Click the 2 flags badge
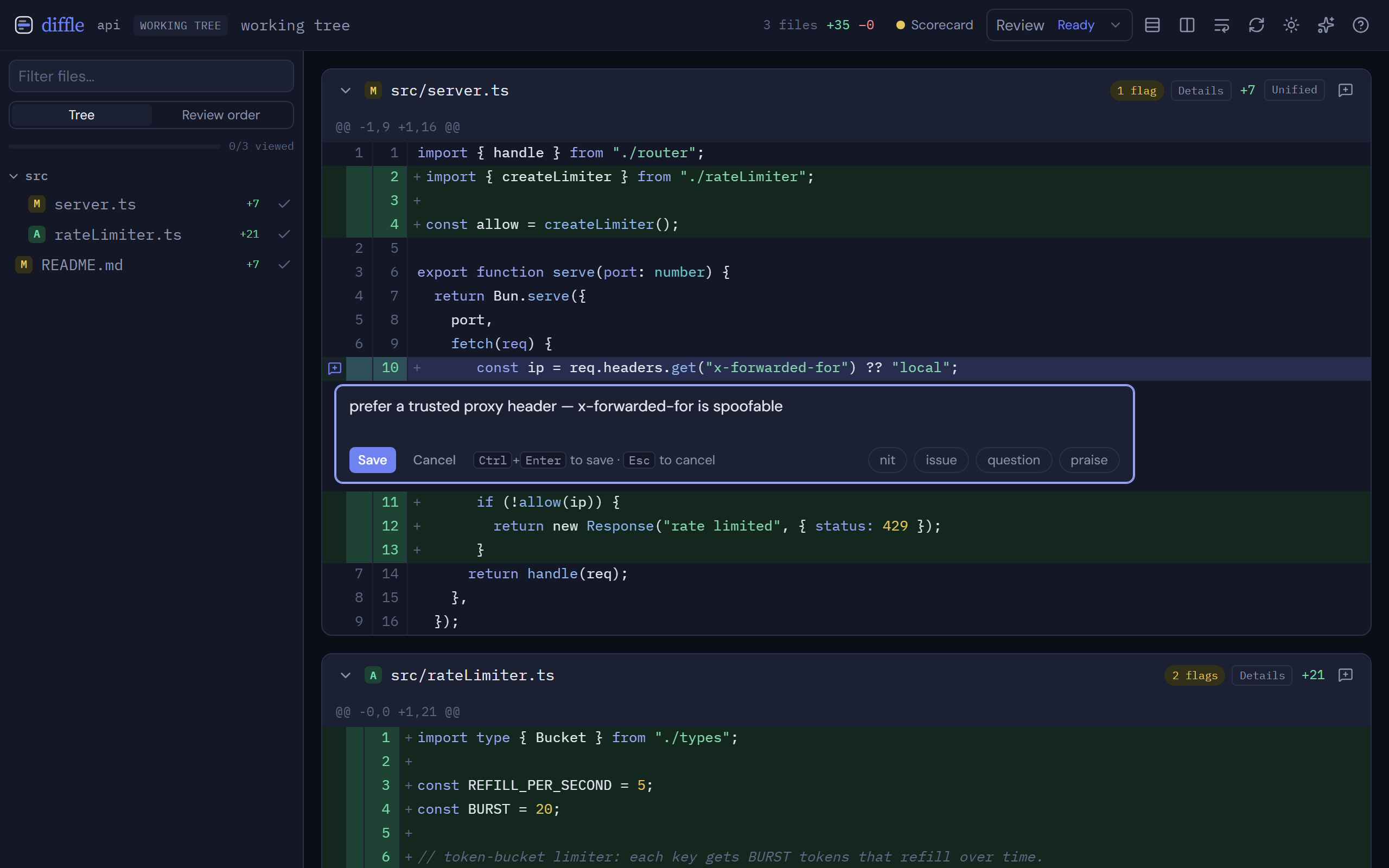1389x868 pixels. (x=1194, y=676)
